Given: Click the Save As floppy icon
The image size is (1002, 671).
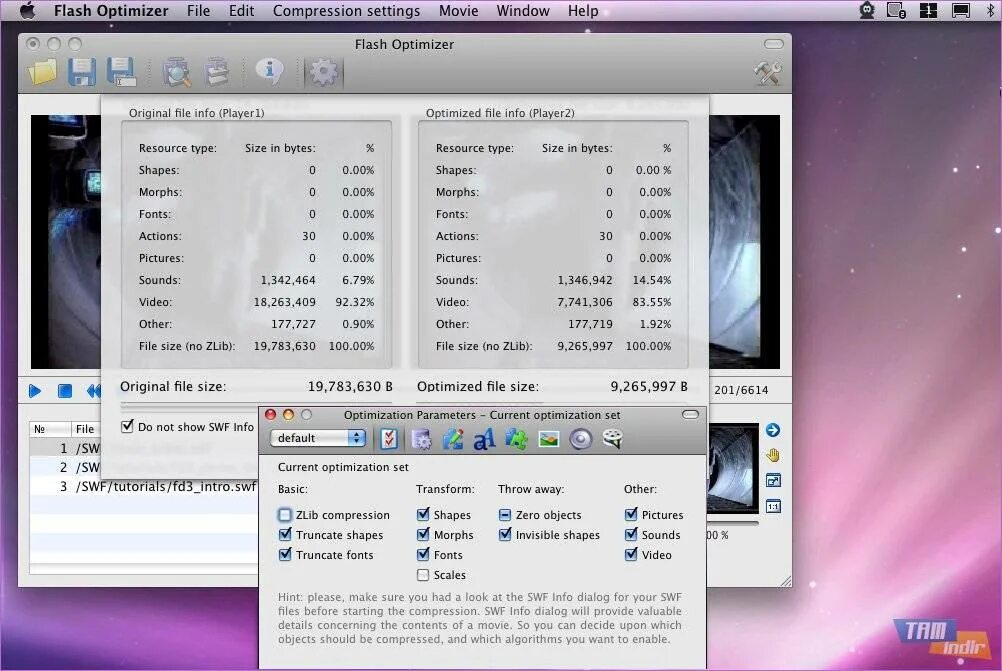Looking at the screenshot, I should tap(121, 72).
